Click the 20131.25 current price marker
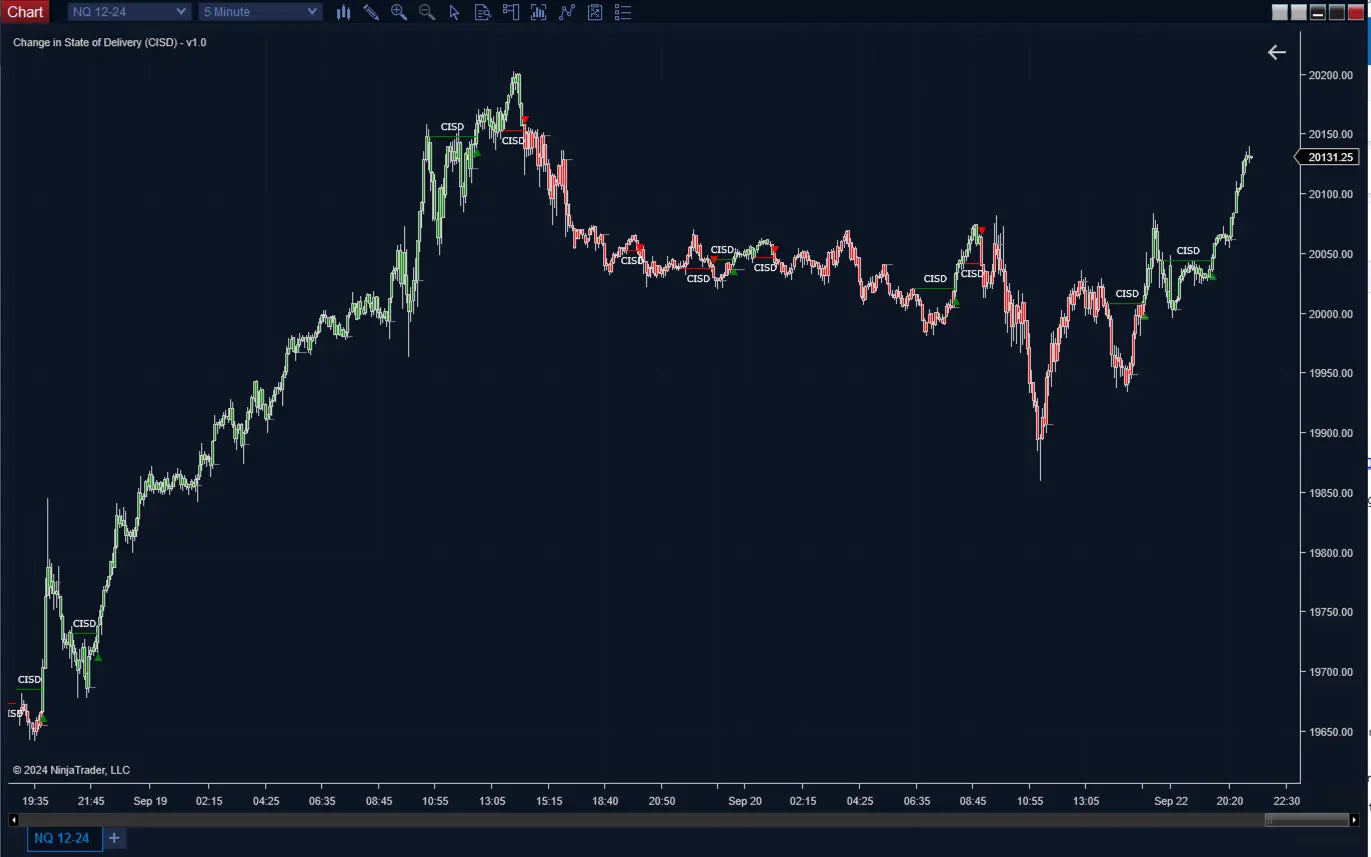The image size is (1371, 857). 1329,157
